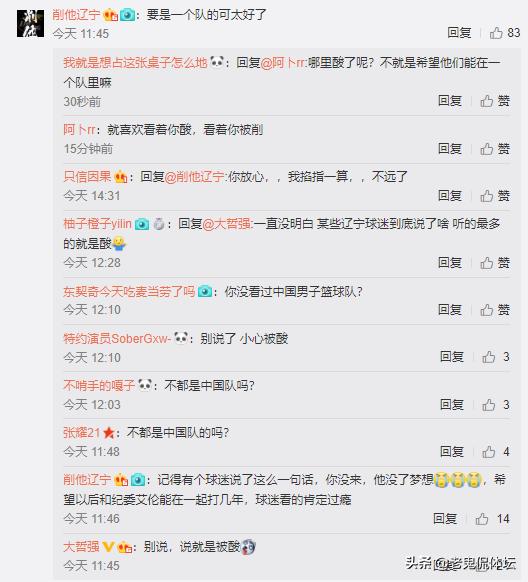The image size is (528, 582).
Task: Reply to 不哨手的嗅子's comment
Action: [x=452, y=404]
